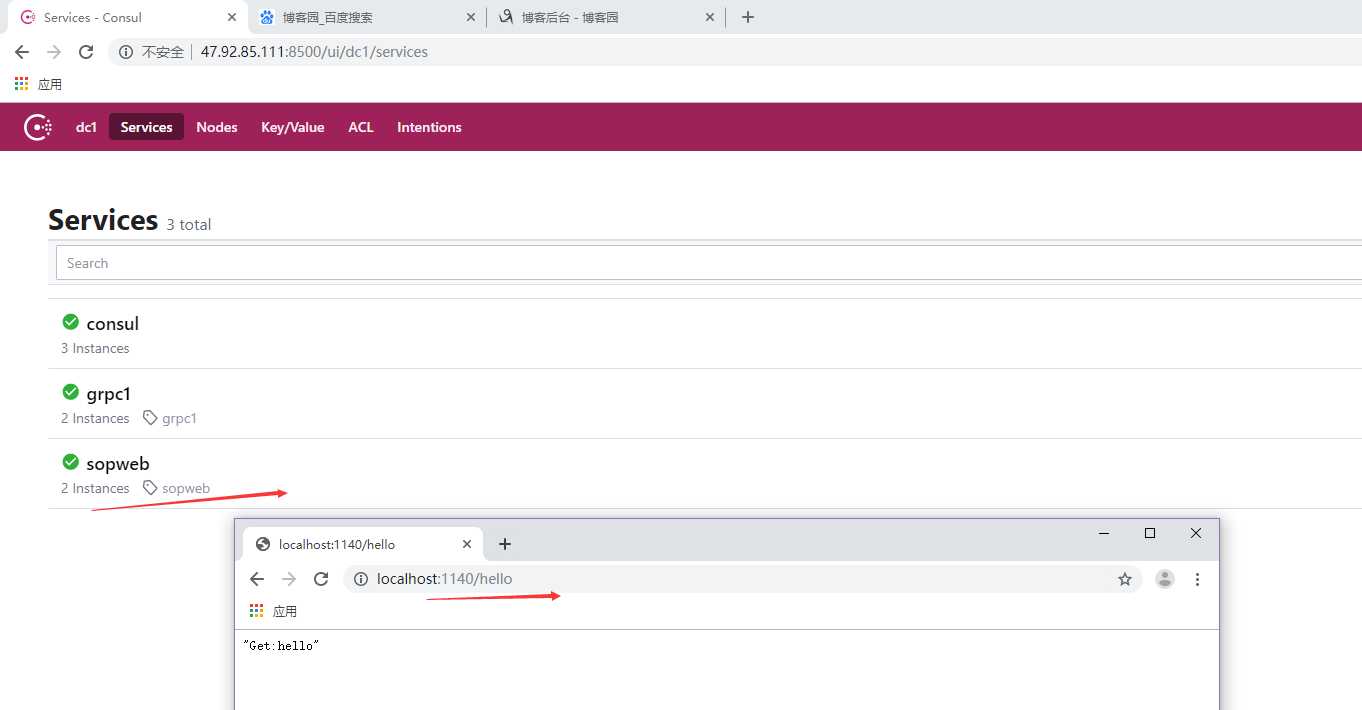The width and height of the screenshot is (1362, 710).
Task: Click the '2 Instances' text under sopweb
Action: click(x=95, y=488)
